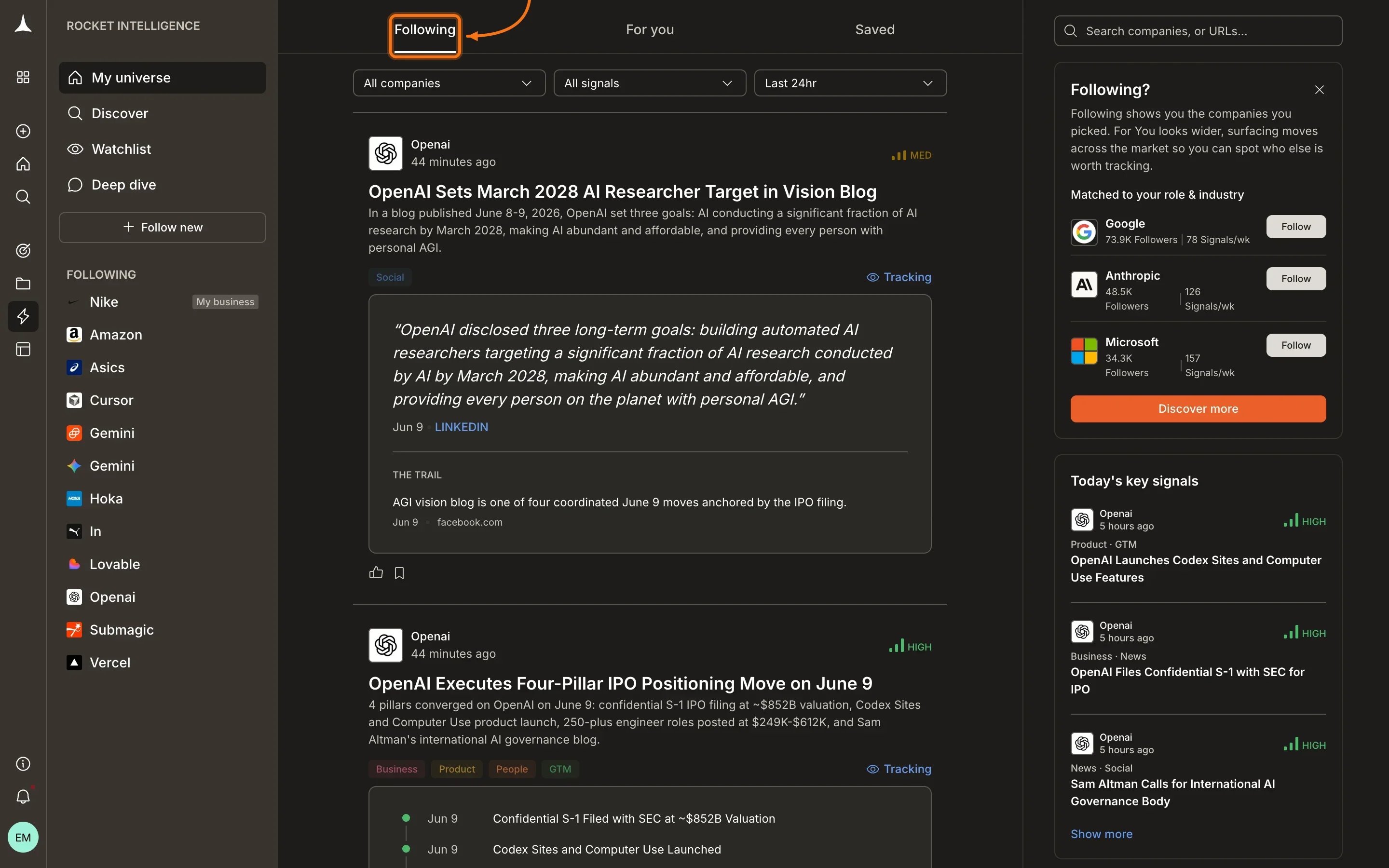
Task: Switch to the Saved tab
Action: pos(875,30)
